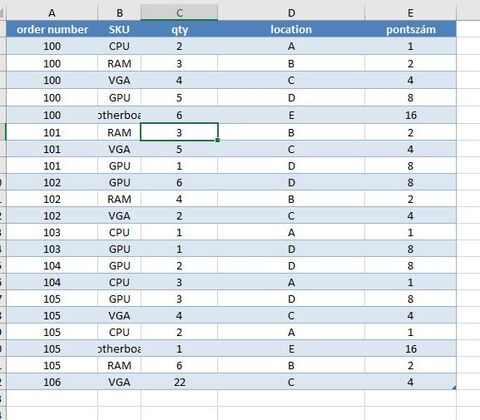This screenshot has height=420, width=480.
Task: Select the qty cell containing 22
Action: coord(179,382)
